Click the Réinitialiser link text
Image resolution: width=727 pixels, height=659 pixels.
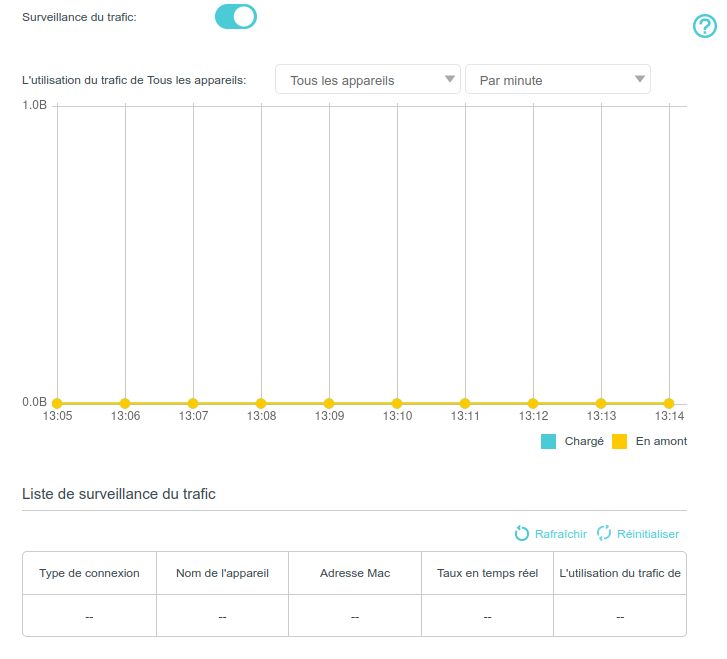tap(647, 534)
